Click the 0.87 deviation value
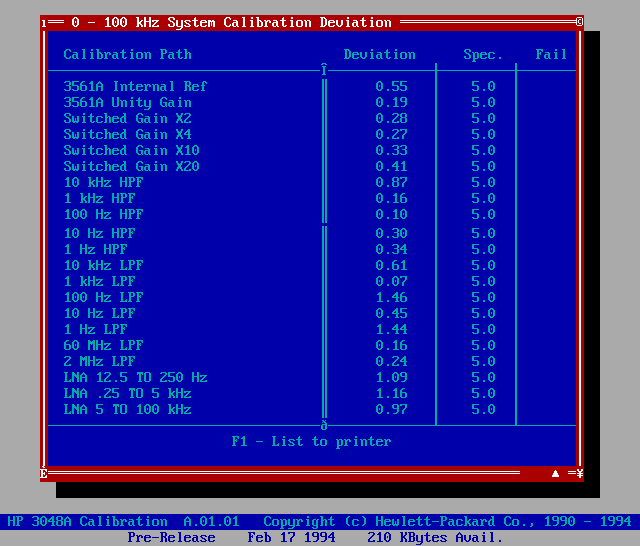 click(391, 182)
